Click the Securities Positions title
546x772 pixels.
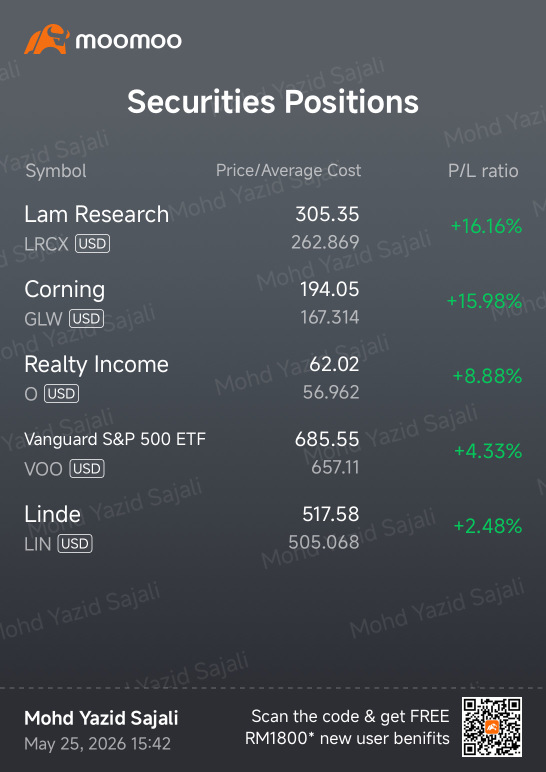coord(273,102)
